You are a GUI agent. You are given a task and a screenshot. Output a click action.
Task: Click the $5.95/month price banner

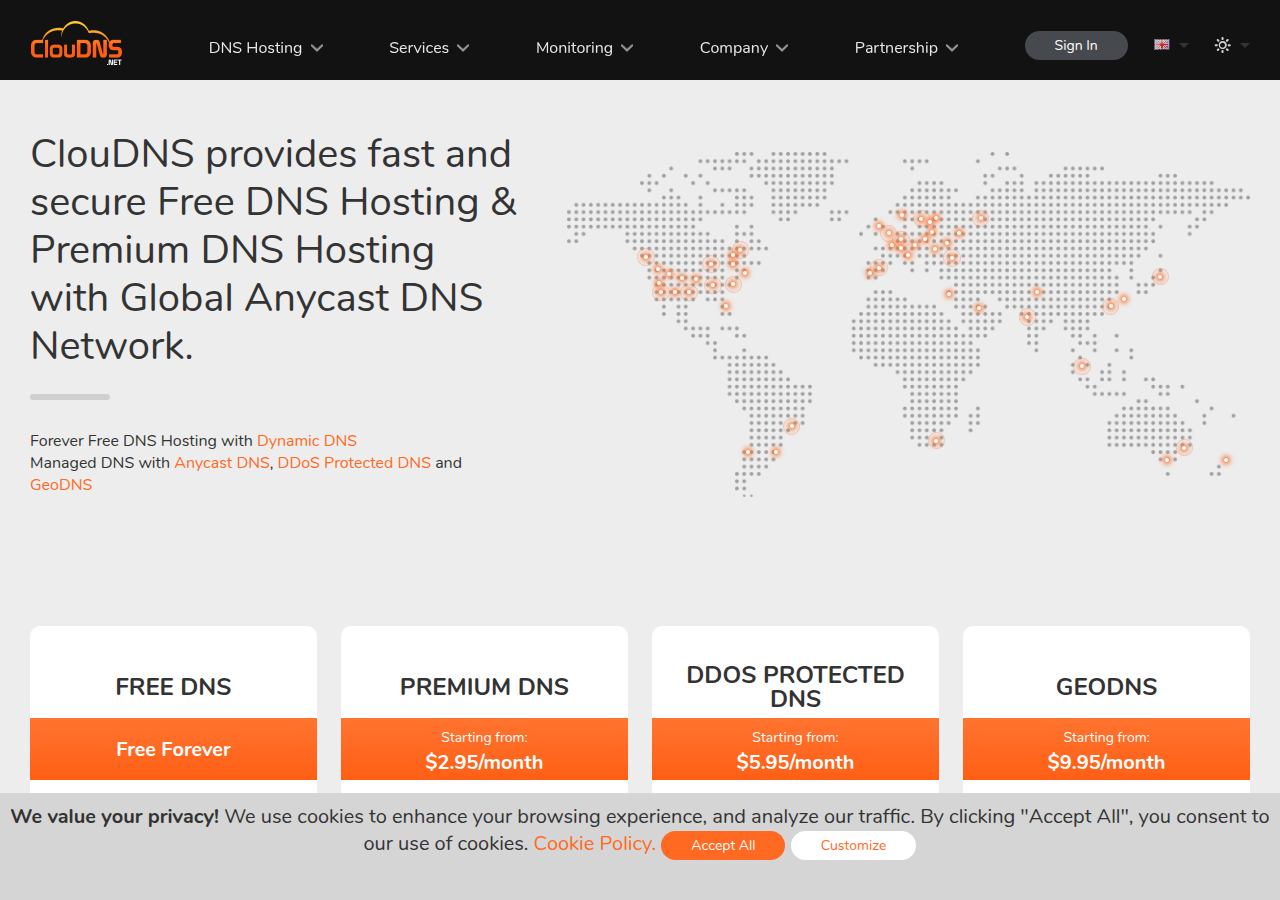tap(795, 749)
